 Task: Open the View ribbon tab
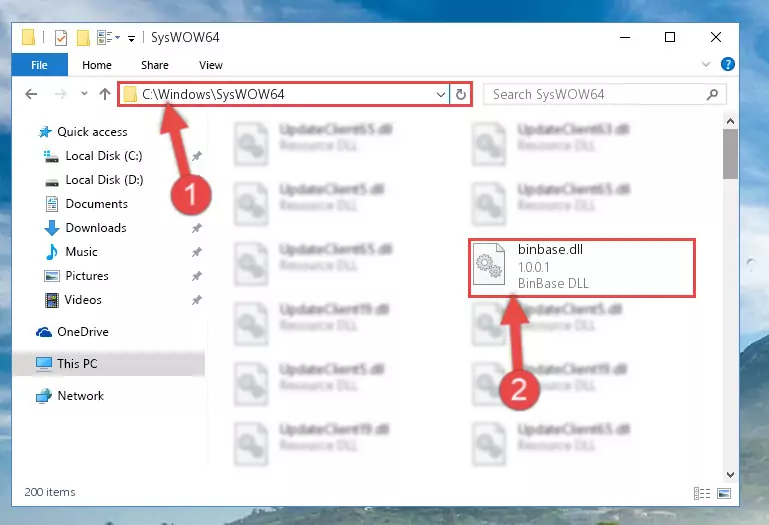[211, 65]
